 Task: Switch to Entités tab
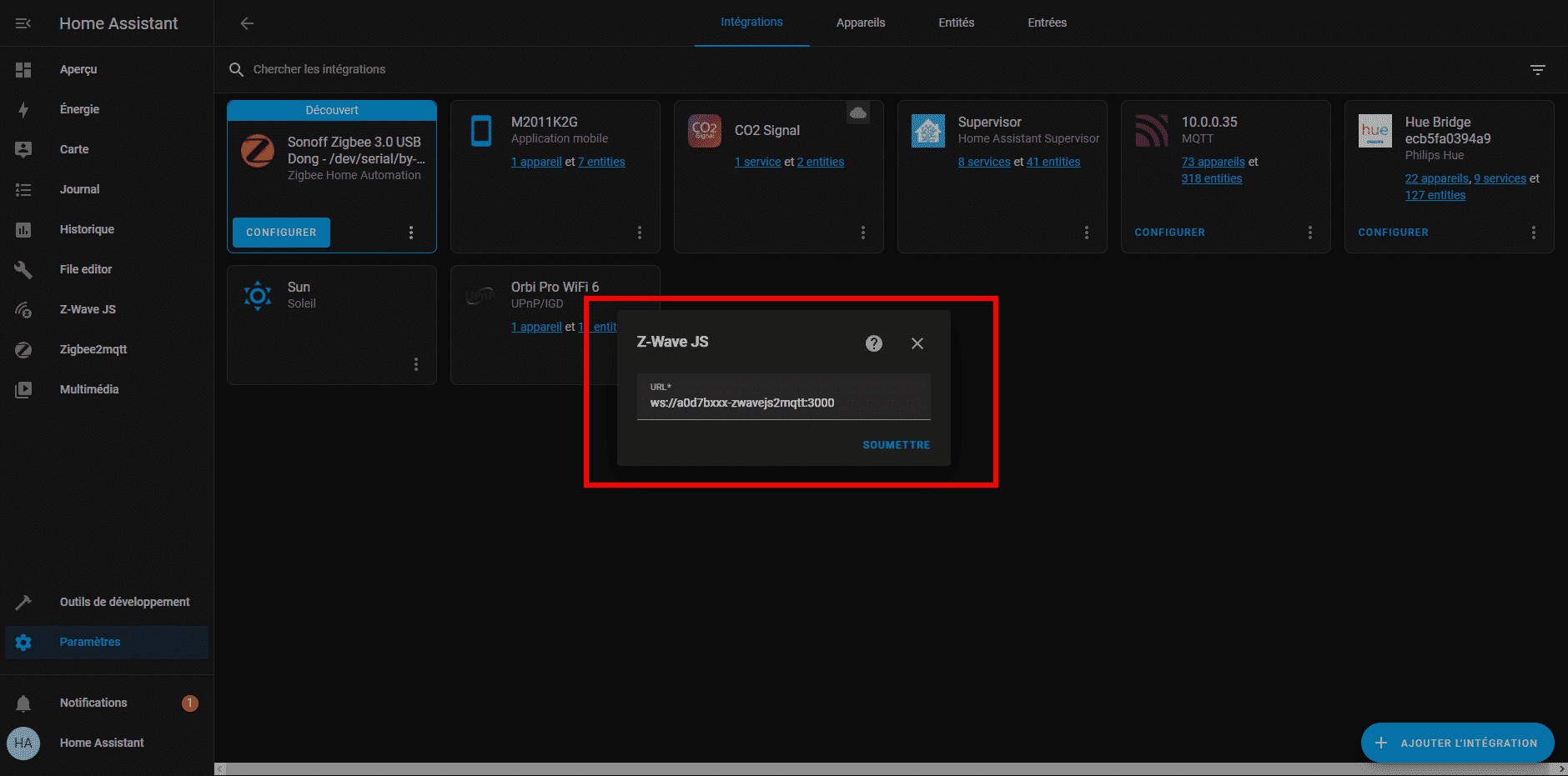[956, 23]
